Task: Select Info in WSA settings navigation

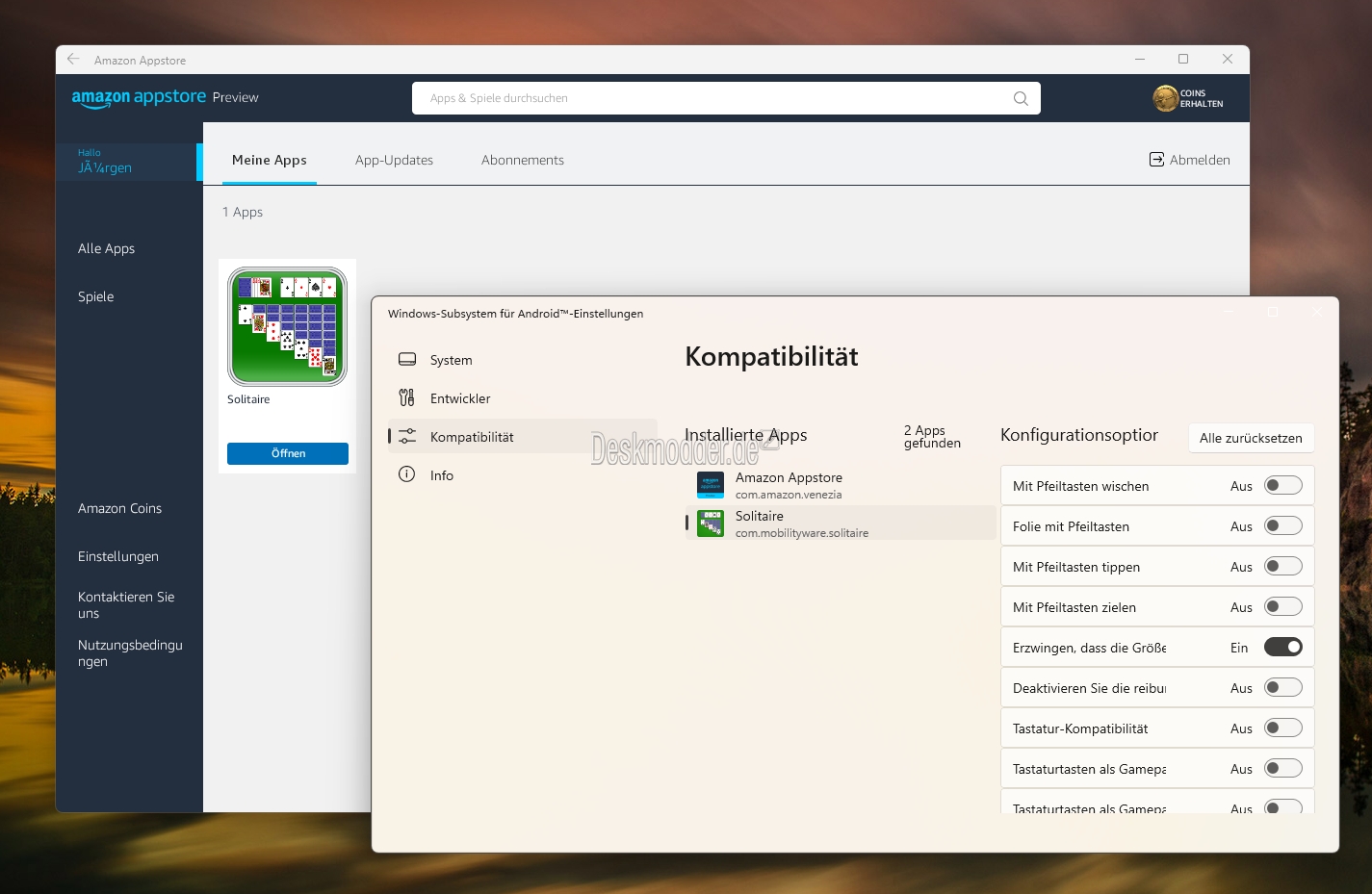Action: [524, 475]
